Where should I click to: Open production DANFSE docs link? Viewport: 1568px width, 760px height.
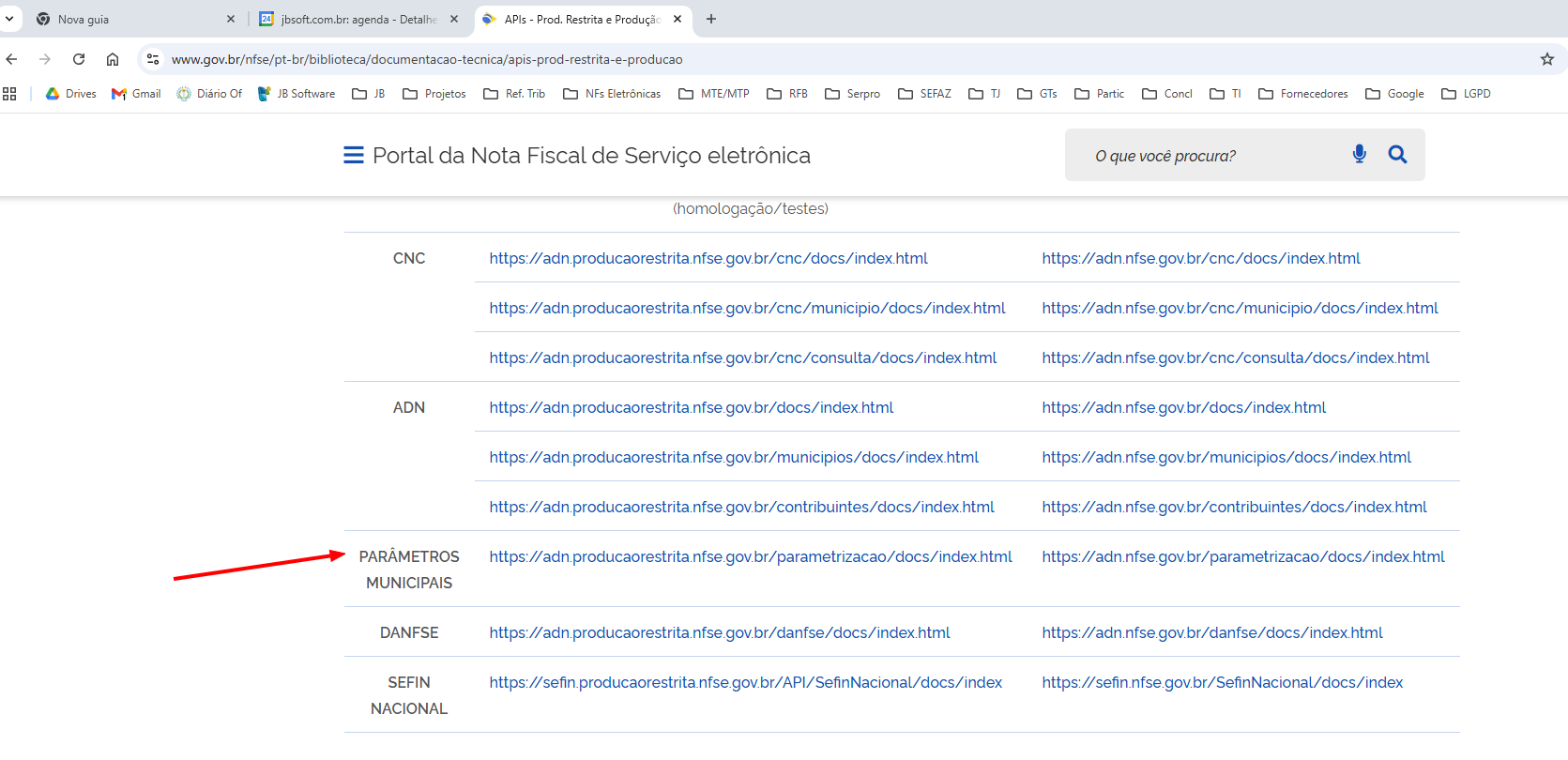tap(1211, 632)
